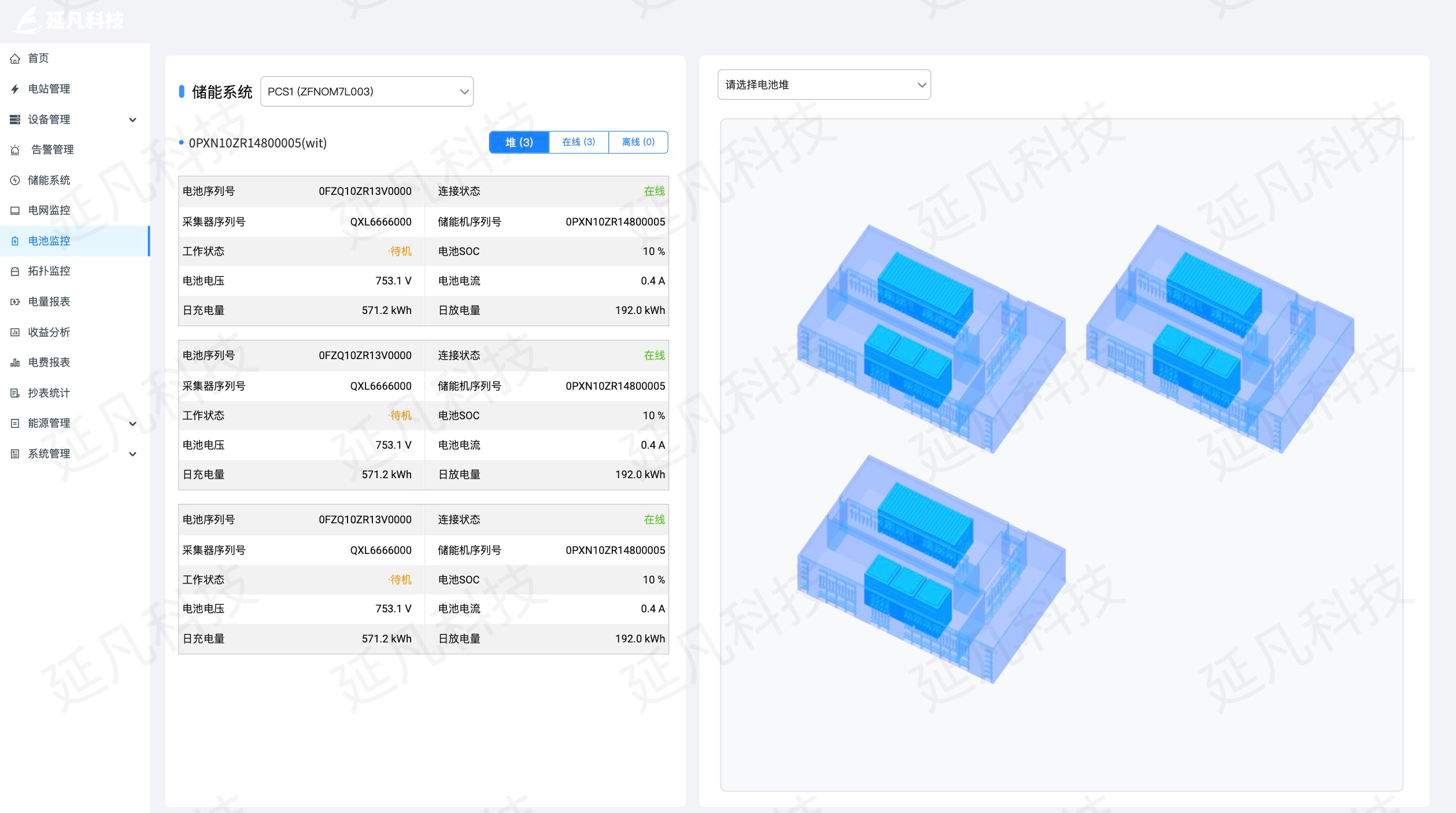Select the 堆 (3) filter toggle

pos(519,142)
